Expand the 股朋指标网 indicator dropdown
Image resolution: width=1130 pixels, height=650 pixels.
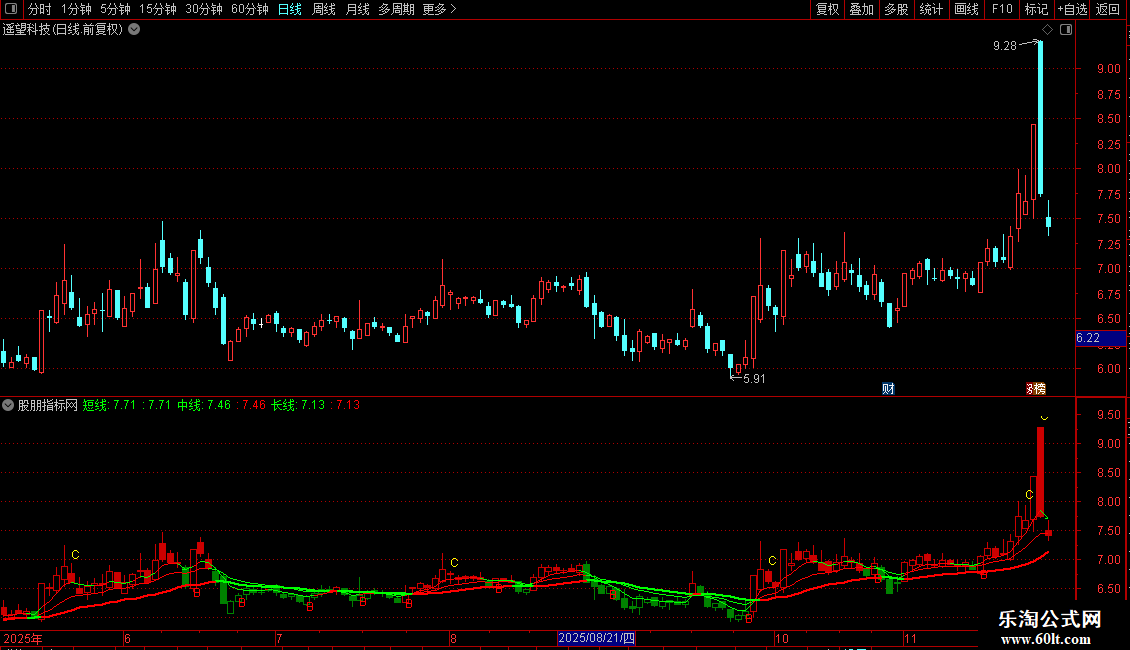point(8,405)
